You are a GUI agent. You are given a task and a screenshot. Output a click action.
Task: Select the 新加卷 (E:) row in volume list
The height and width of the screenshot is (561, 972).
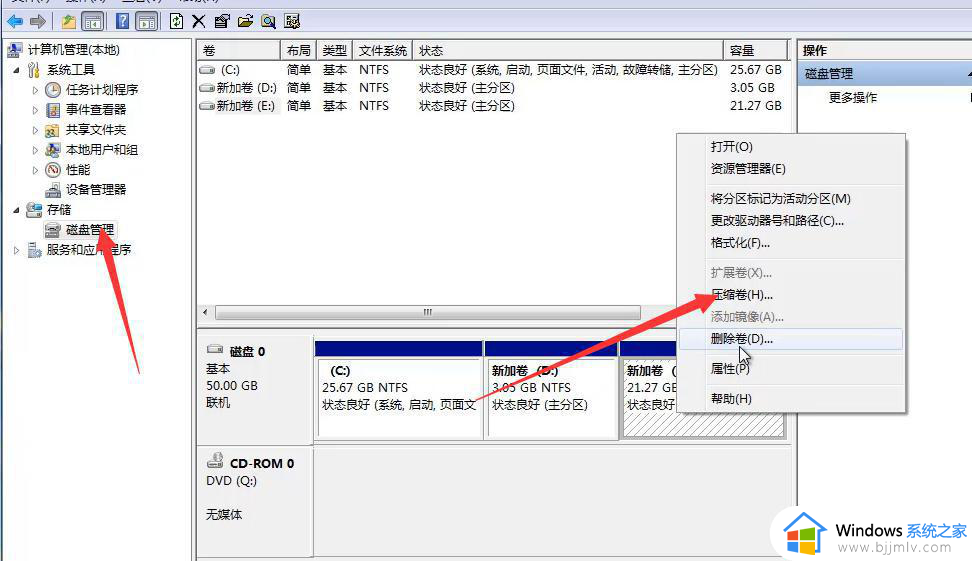click(x=493, y=106)
